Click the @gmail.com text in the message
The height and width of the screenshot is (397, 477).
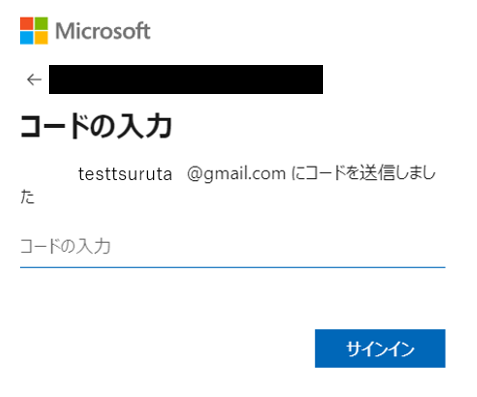tap(236, 174)
